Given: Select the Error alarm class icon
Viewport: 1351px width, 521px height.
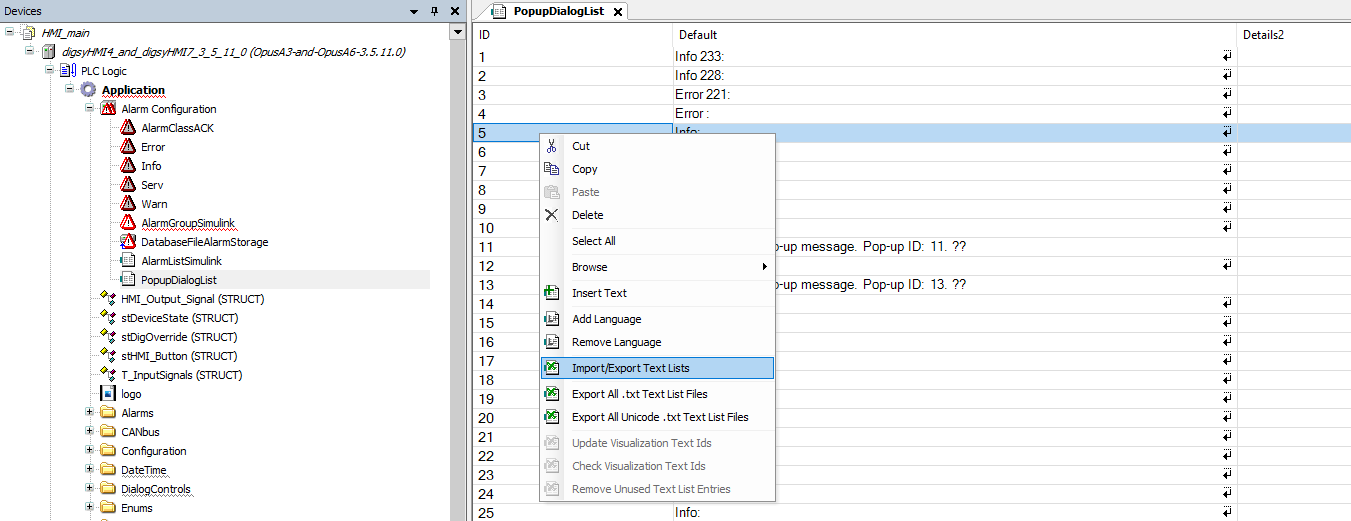Looking at the screenshot, I should tap(127, 147).
